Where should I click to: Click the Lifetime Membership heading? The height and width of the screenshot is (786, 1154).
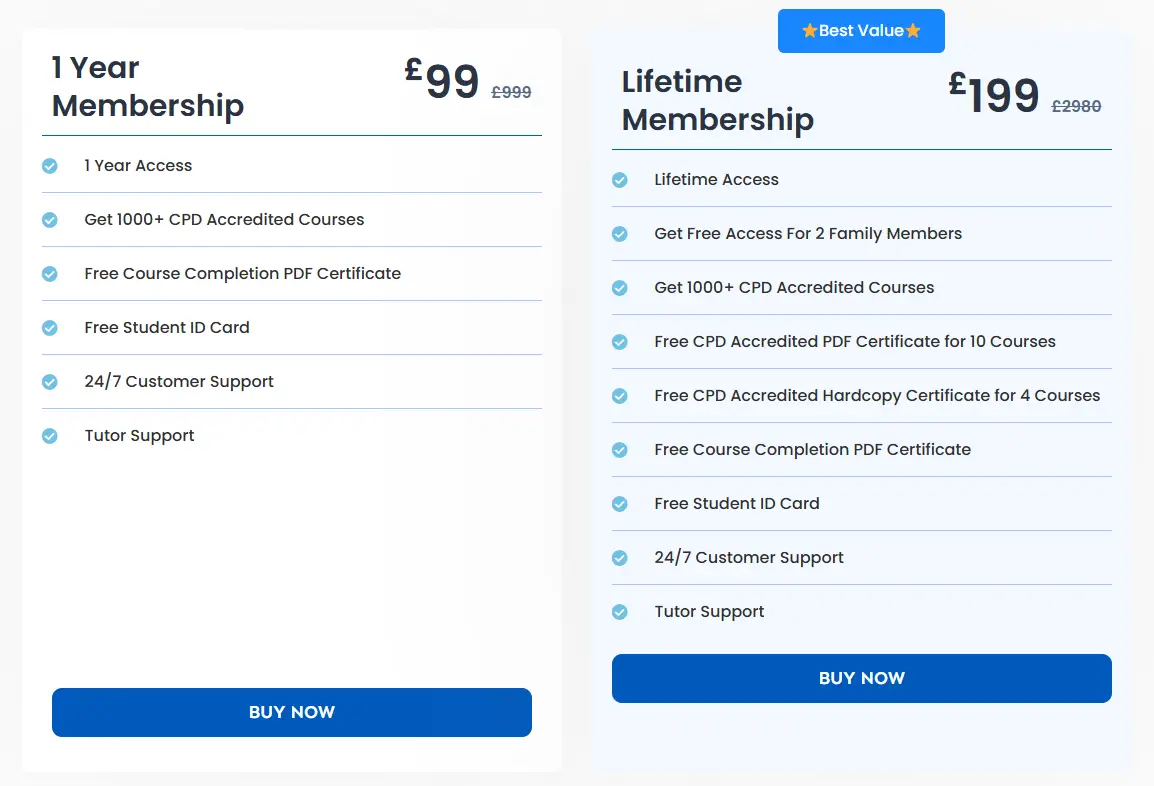[718, 101]
